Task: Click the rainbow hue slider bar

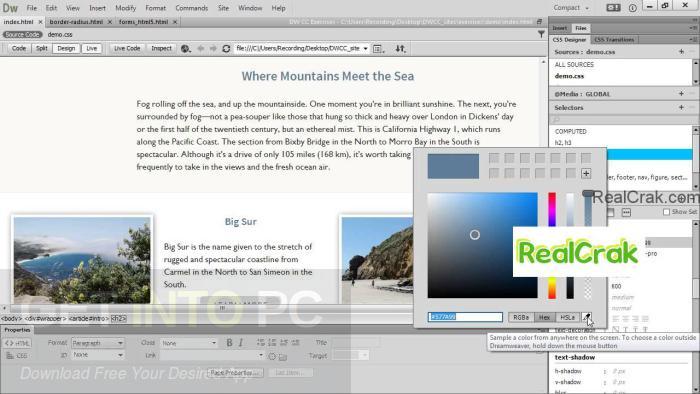Action: click(552, 245)
